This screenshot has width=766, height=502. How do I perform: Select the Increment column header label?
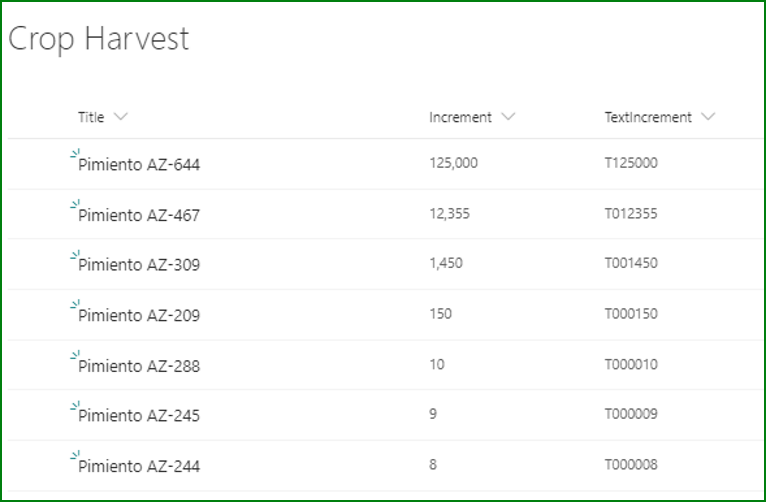[x=460, y=117]
